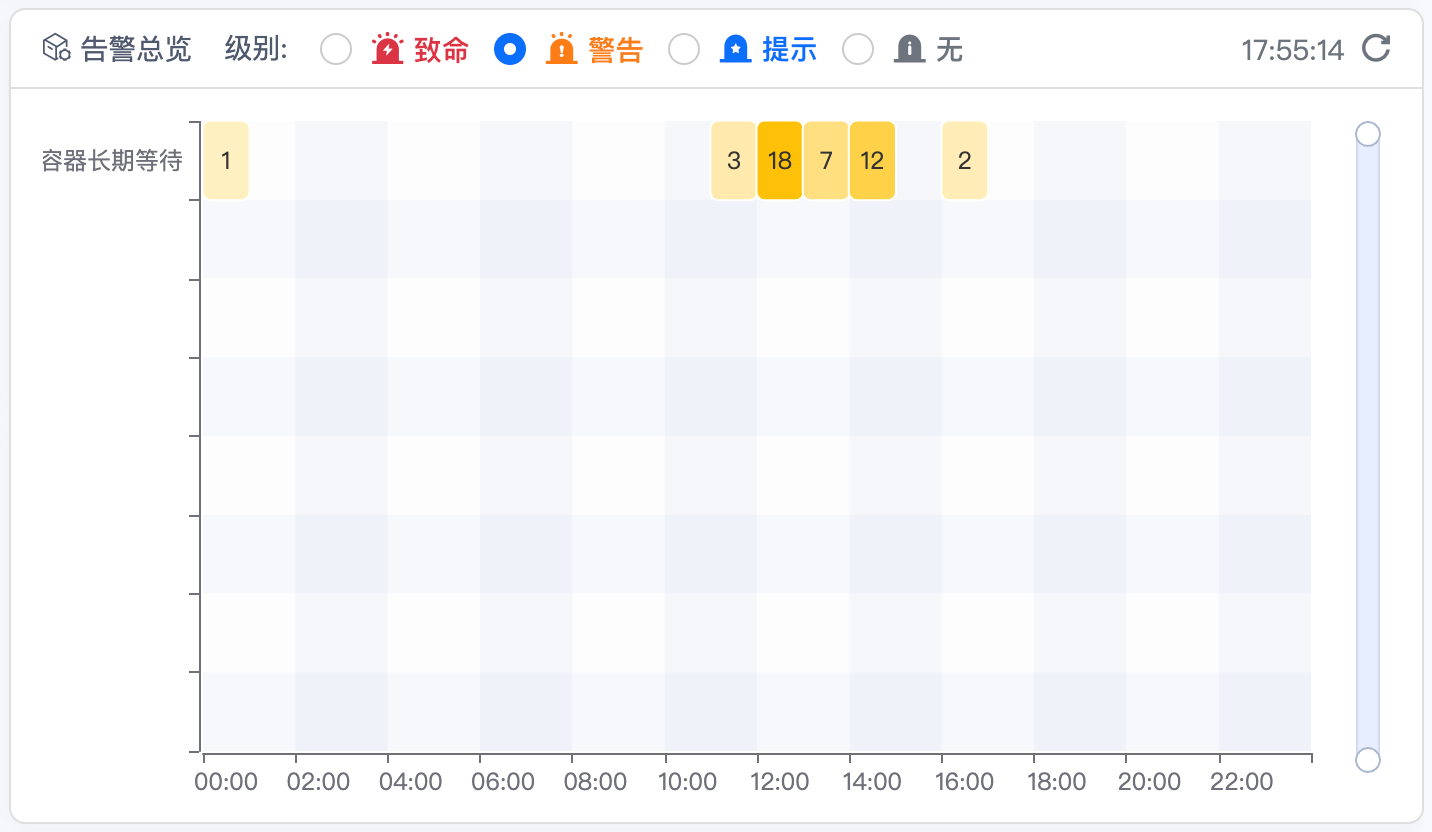1432x832 pixels.
Task: Click the bottom handle of vertical slider
Action: (x=1367, y=760)
